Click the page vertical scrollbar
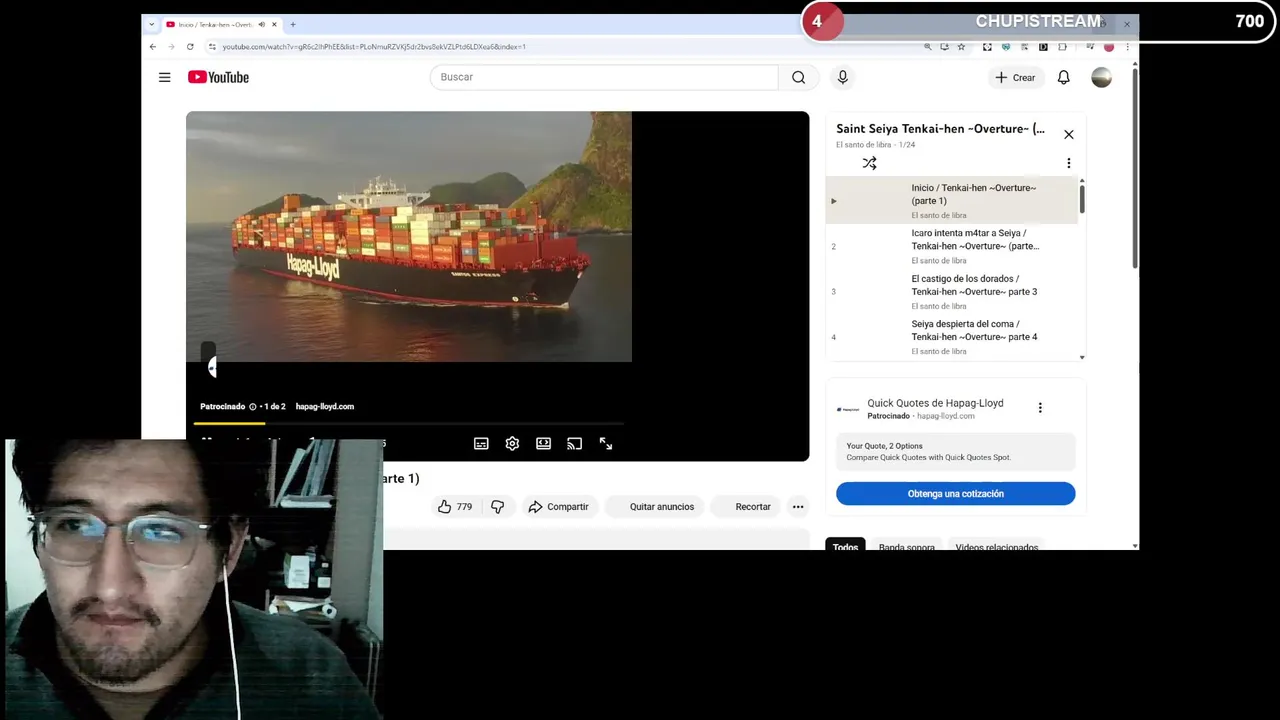This screenshot has width=1280, height=720. coord(1134,166)
